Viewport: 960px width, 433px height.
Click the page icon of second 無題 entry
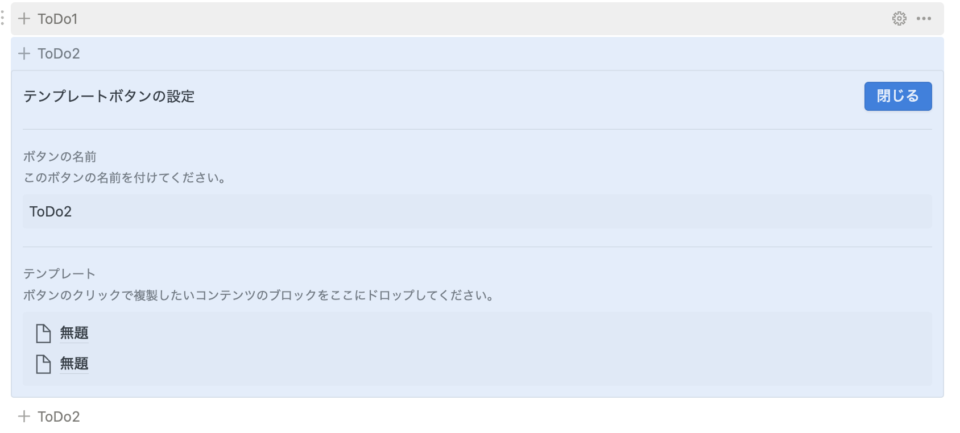click(43, 364)
